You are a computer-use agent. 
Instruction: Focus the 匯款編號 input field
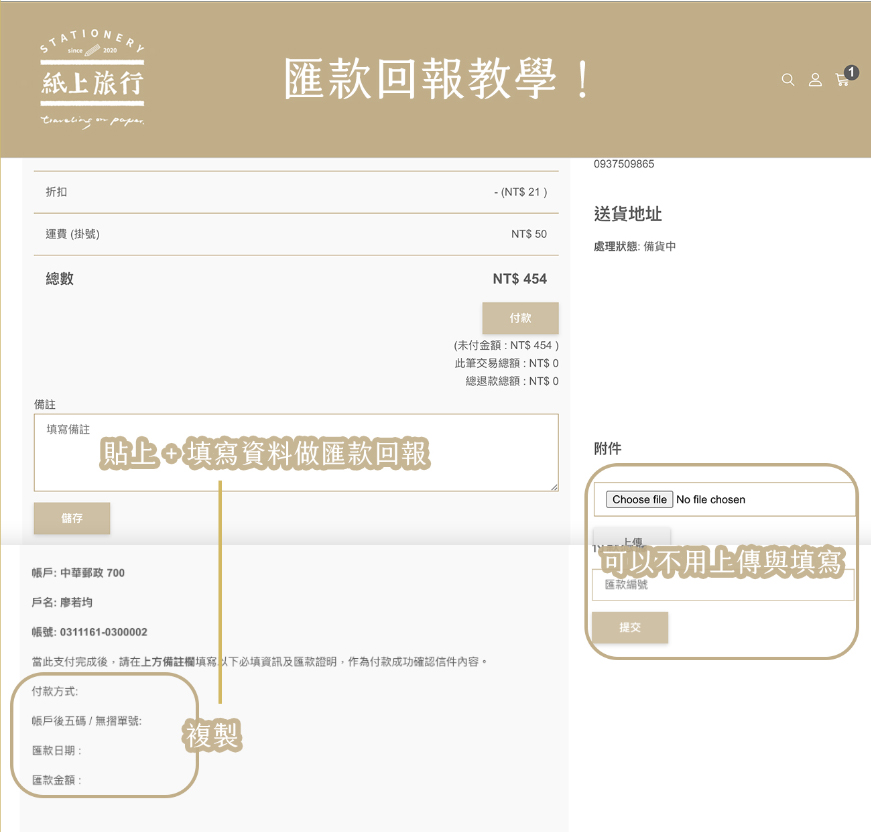point(722,585)
